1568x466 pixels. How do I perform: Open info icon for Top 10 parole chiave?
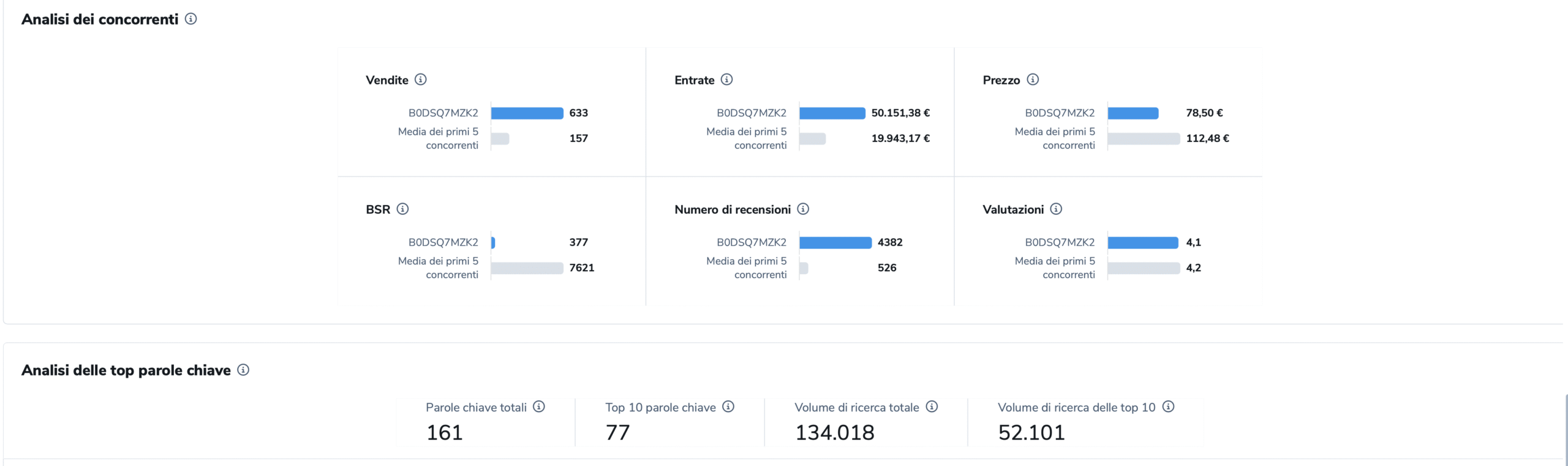click(x=728, y=407)
